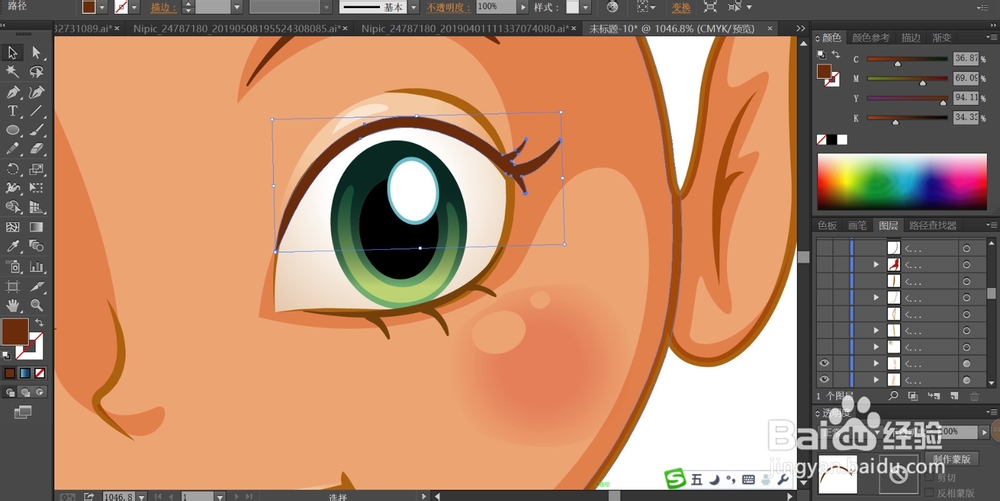Select the Gradient tool

click(x=36, y=227)
